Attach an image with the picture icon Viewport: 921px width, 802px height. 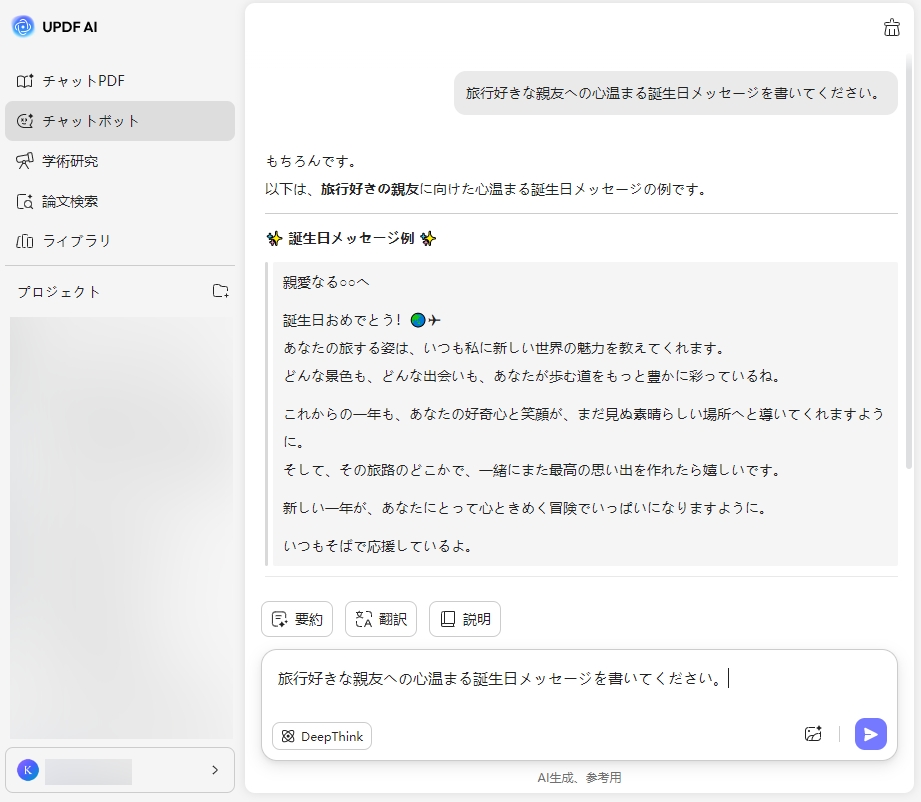[x=813, y=733]
